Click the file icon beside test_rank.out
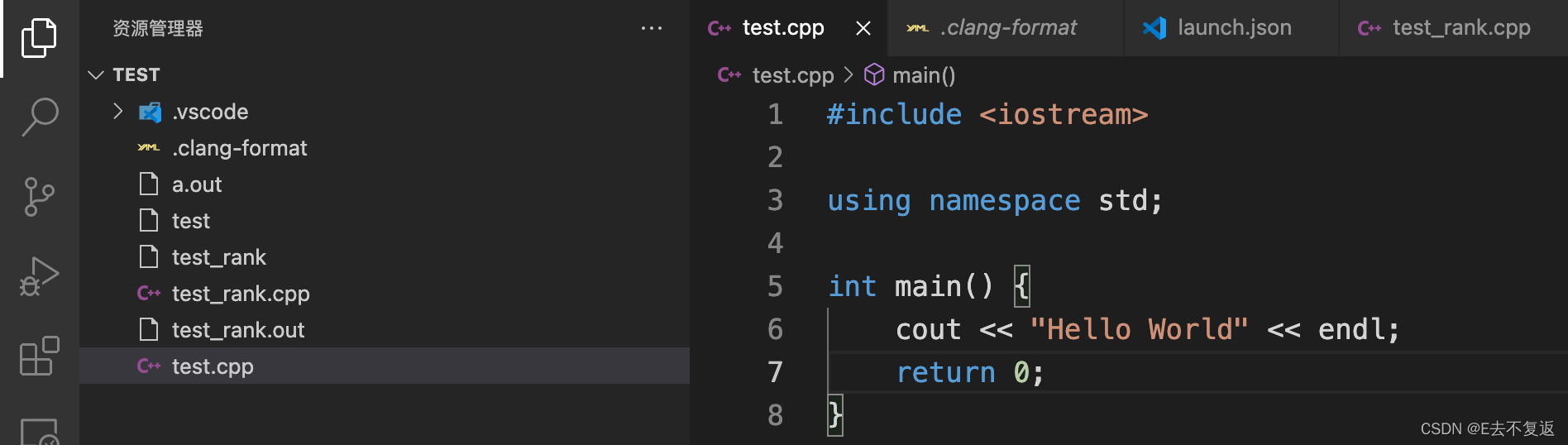The image size is (1568, 445). 149,329
